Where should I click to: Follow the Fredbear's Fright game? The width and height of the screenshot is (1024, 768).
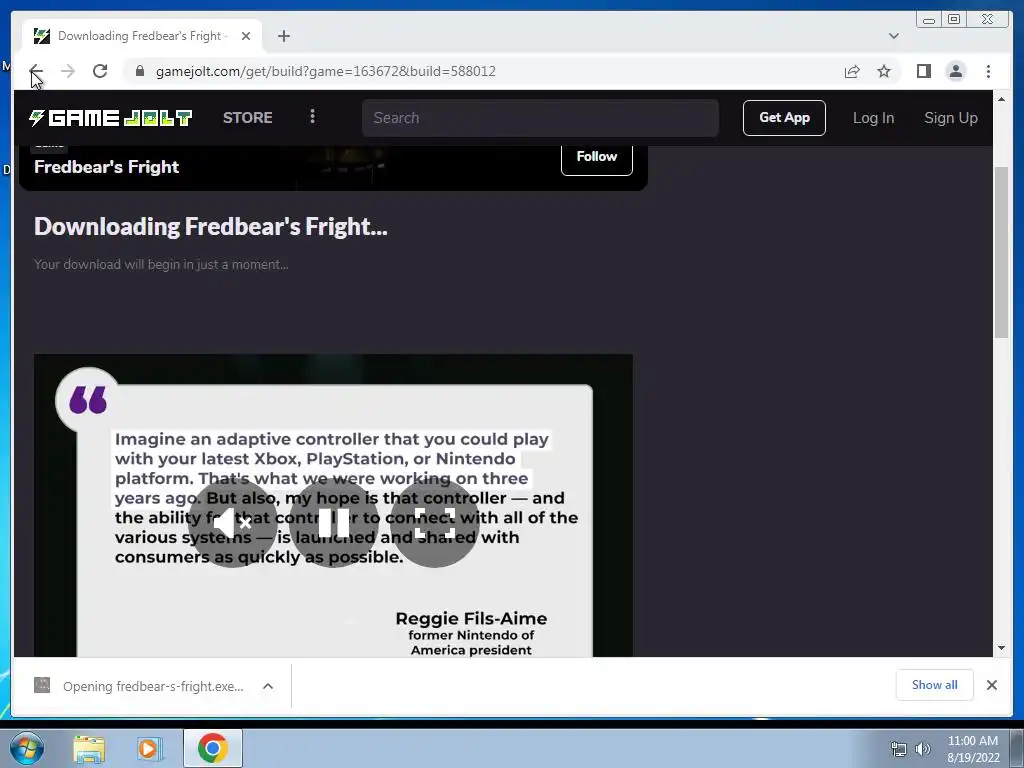(596, 158)
